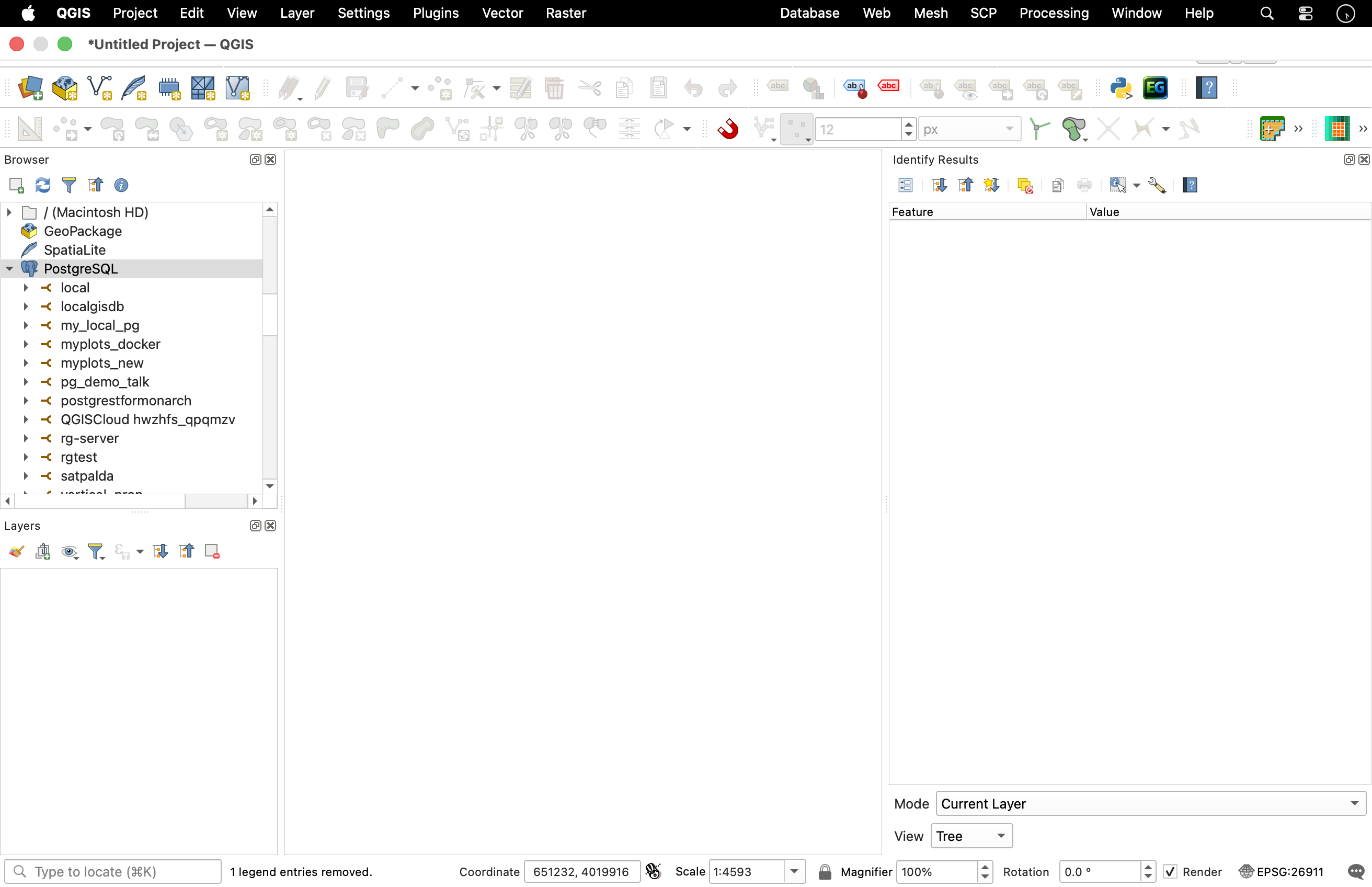Viewport: 1372px width, 887px height.
Task: Select satpalda connection row
Action: (x=87, y=476)
